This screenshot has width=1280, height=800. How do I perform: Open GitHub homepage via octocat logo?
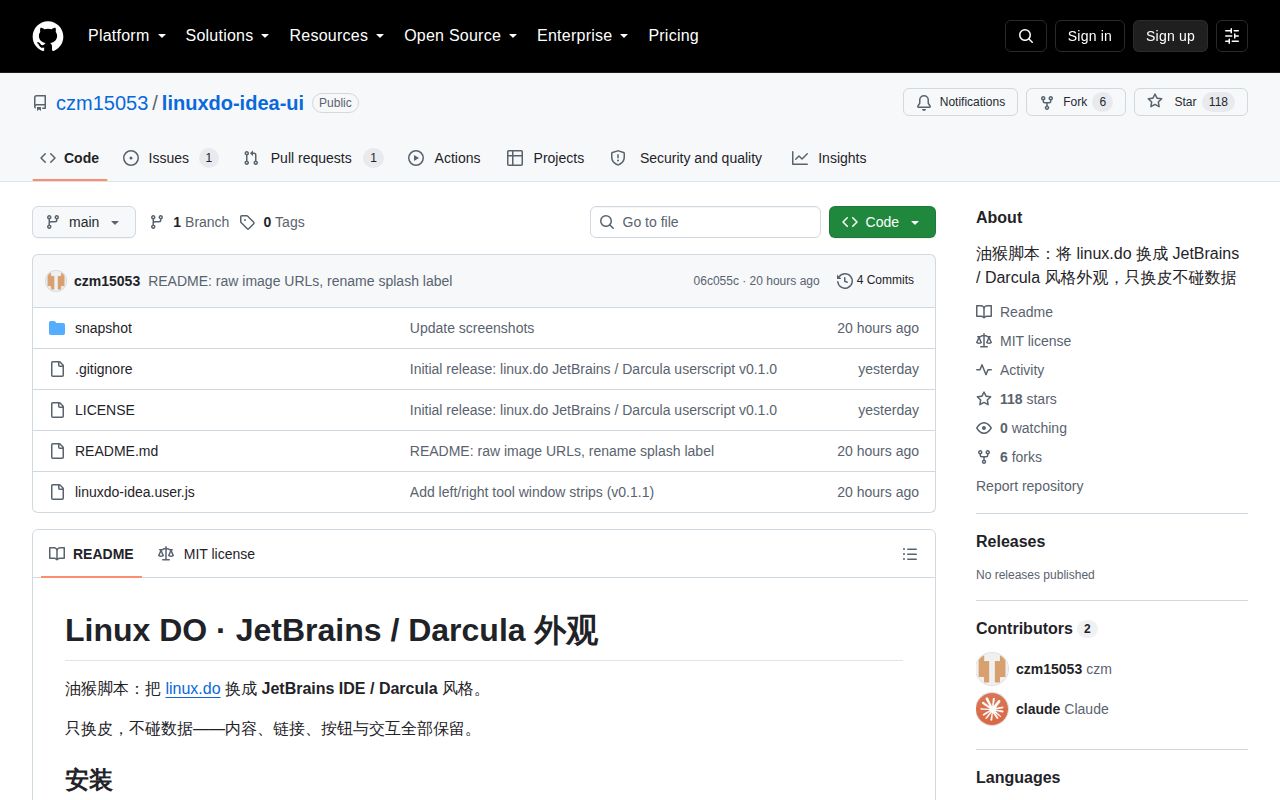[x=48, y=36]
